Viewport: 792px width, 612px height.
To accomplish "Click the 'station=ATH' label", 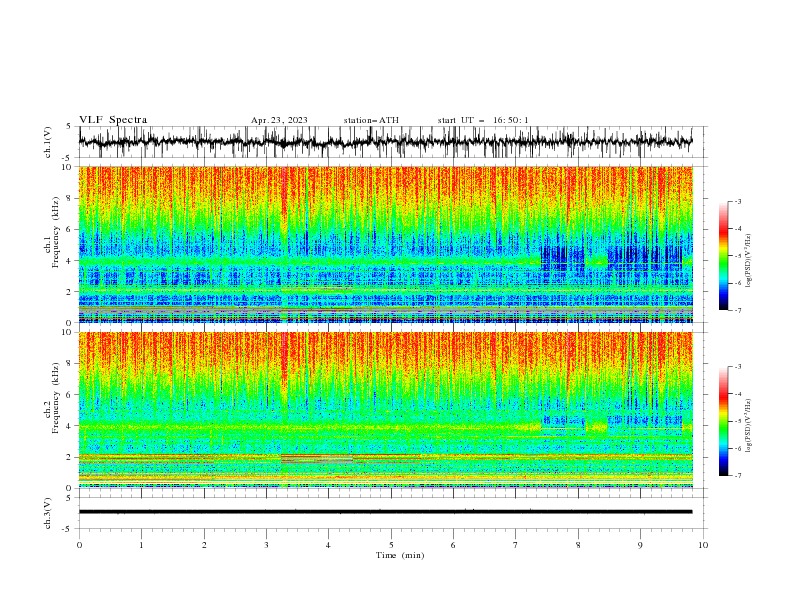I will 371,120.
